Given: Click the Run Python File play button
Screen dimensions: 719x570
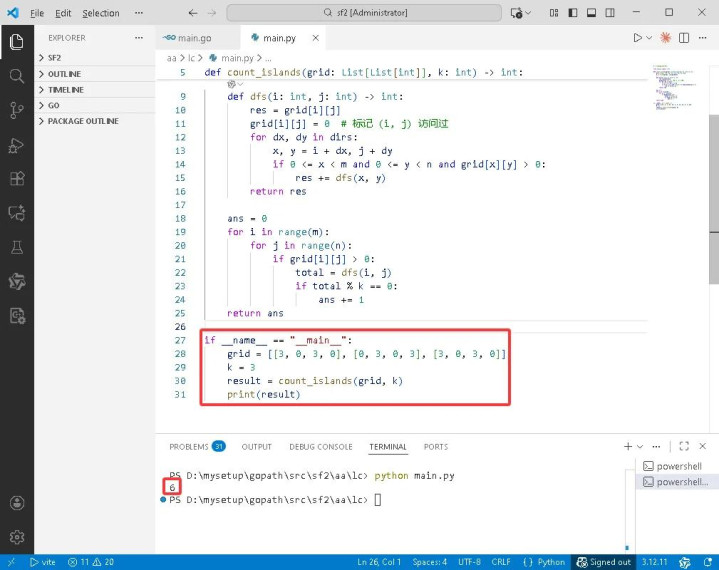Looking at the screenshot, I should (x=637, y=38).
